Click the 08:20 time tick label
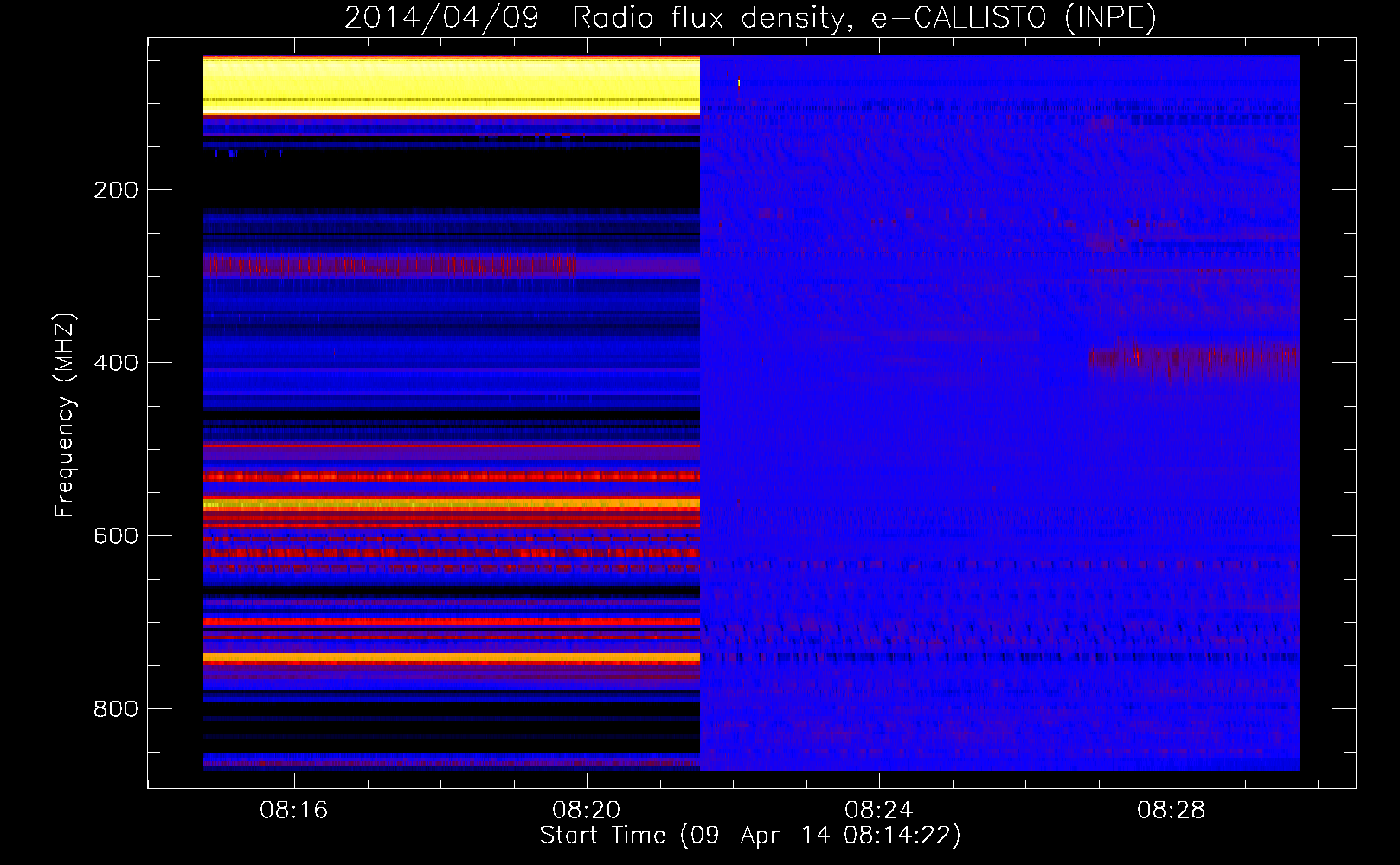 pyautogui.click(x=587, y=811)
